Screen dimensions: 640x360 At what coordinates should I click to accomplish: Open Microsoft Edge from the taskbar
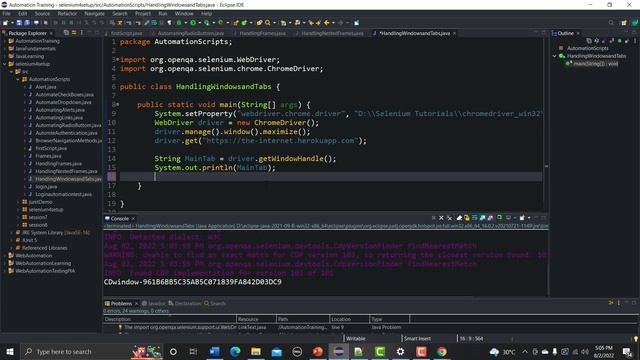click(235, 351)
